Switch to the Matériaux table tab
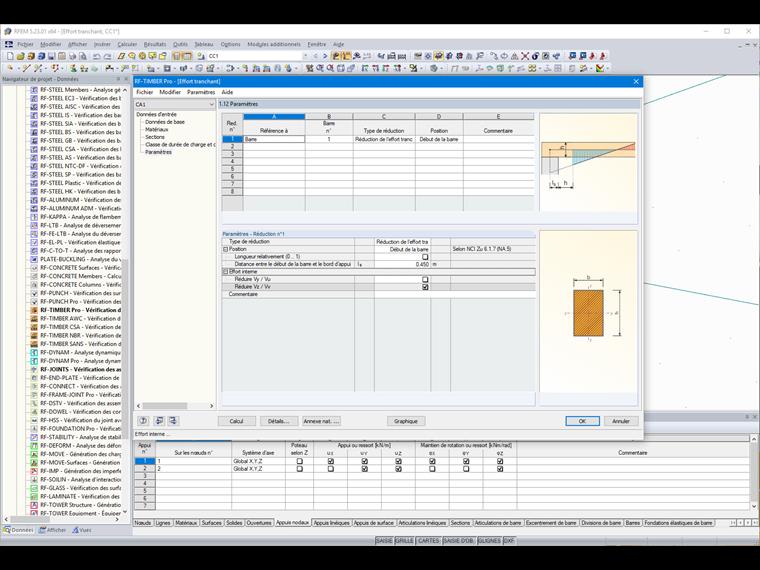Screen dimensions: 760x570 (x=186, y=523)
